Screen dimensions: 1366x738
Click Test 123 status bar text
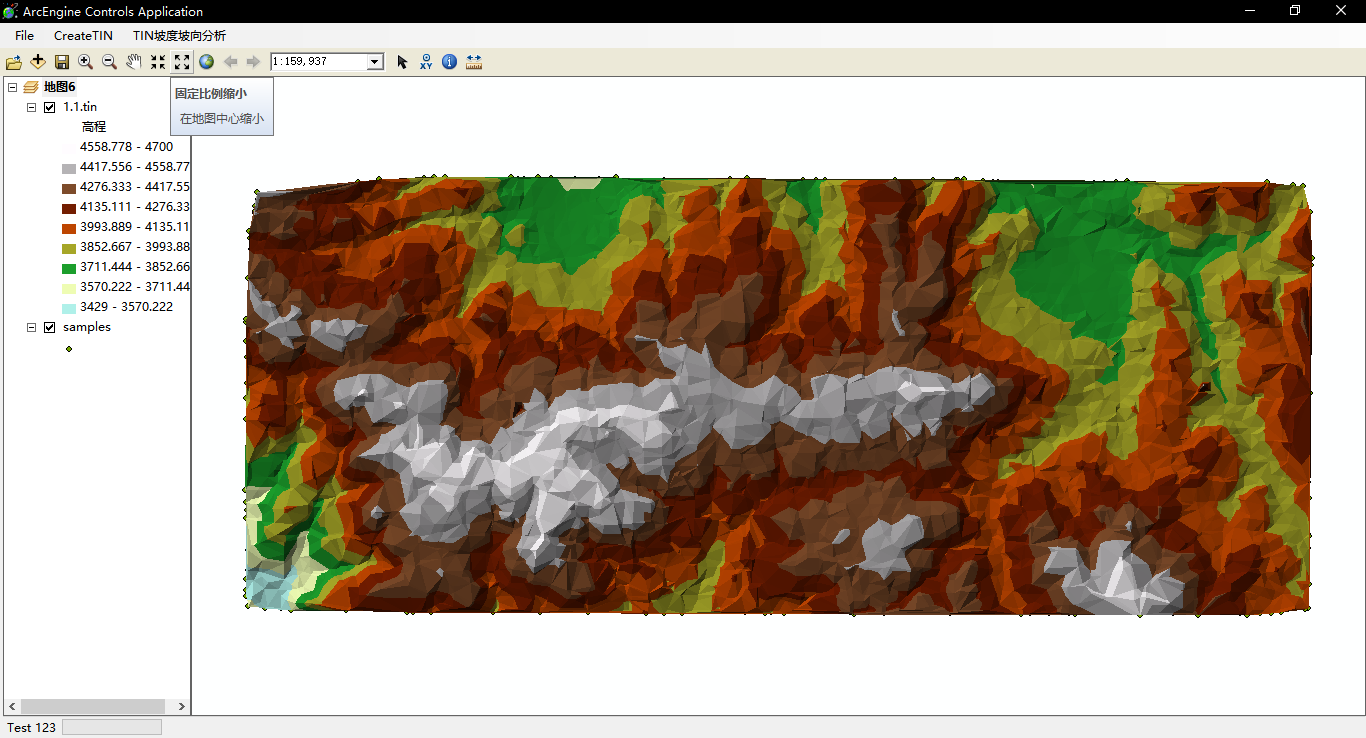31,728
